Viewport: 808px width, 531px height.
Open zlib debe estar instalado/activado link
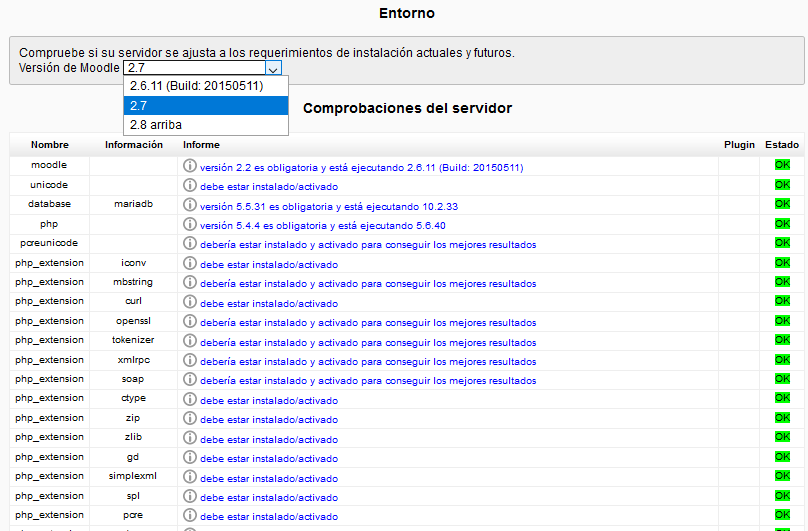[x=269, y=440]
